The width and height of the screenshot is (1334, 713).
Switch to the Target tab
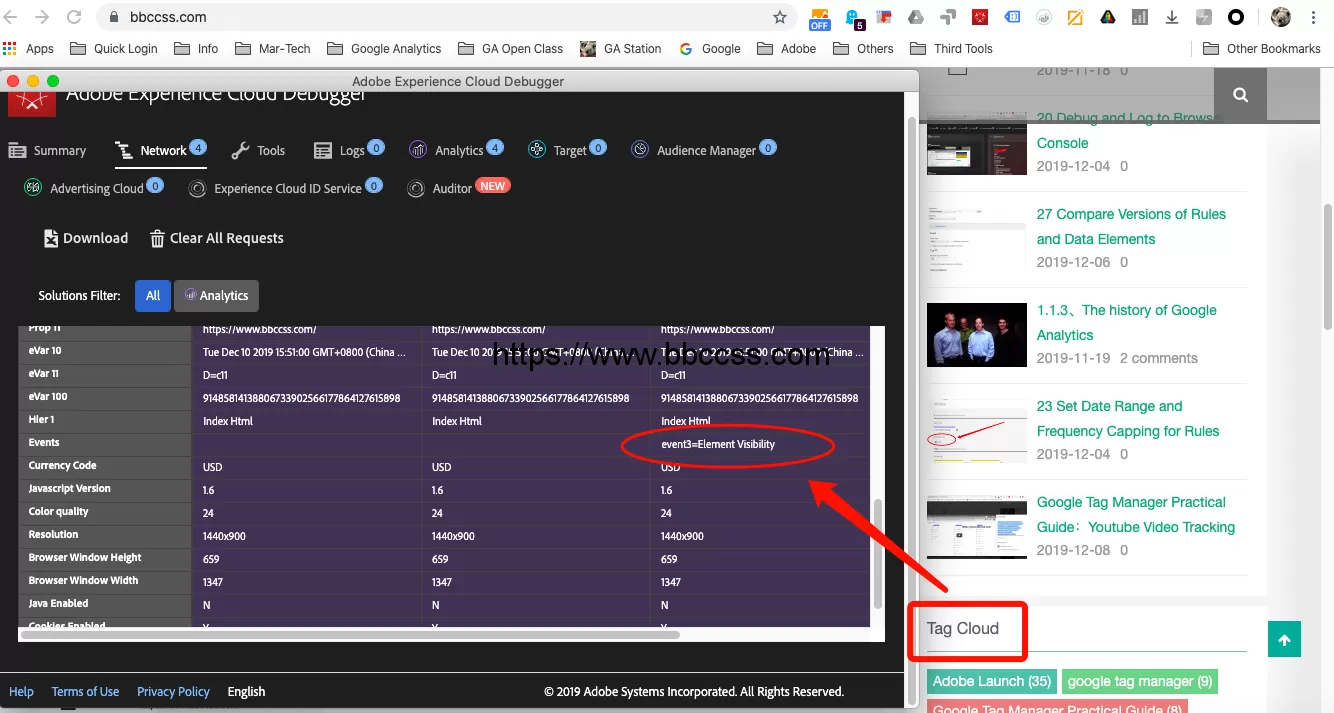567,150
